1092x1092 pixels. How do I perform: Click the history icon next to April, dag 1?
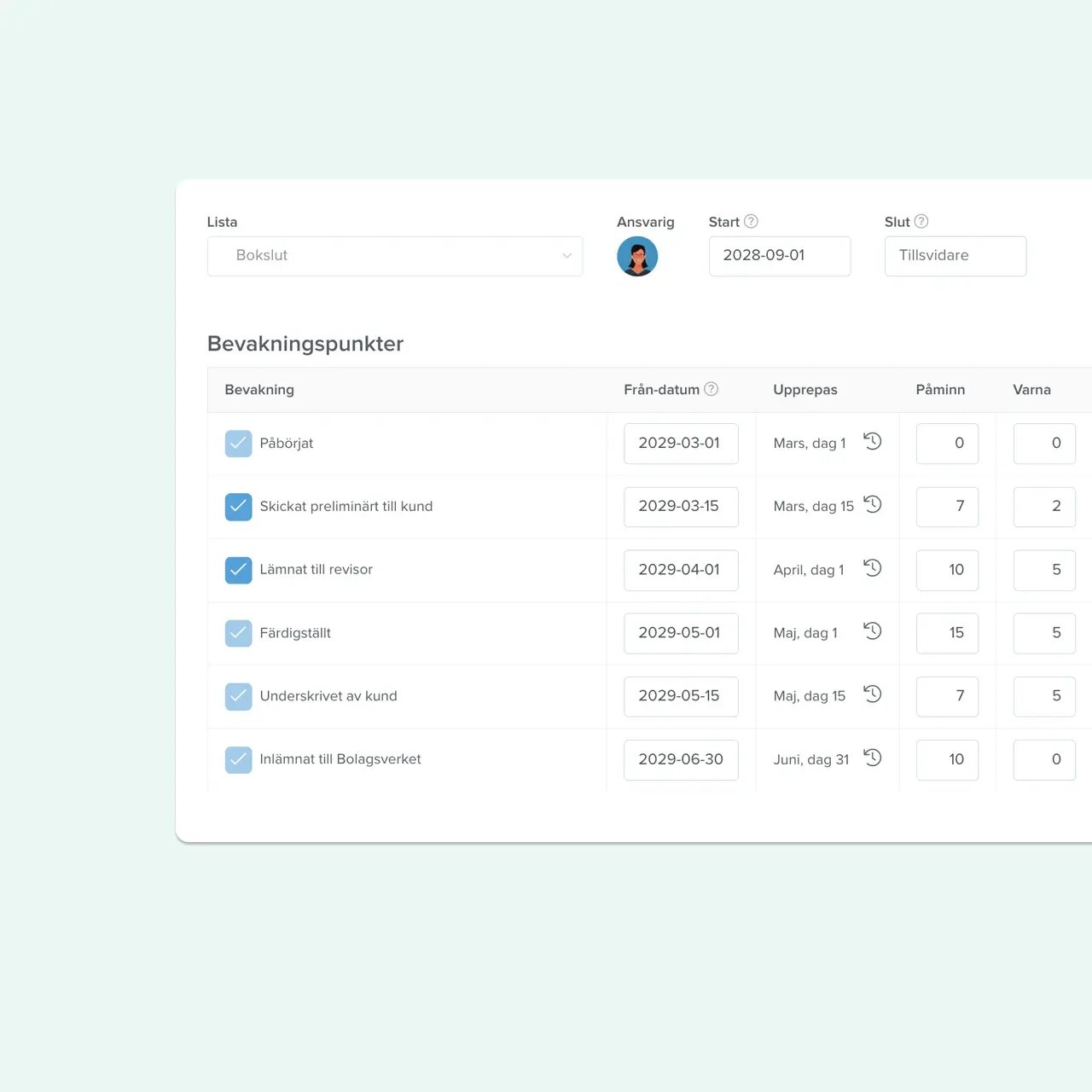[872, 568]
